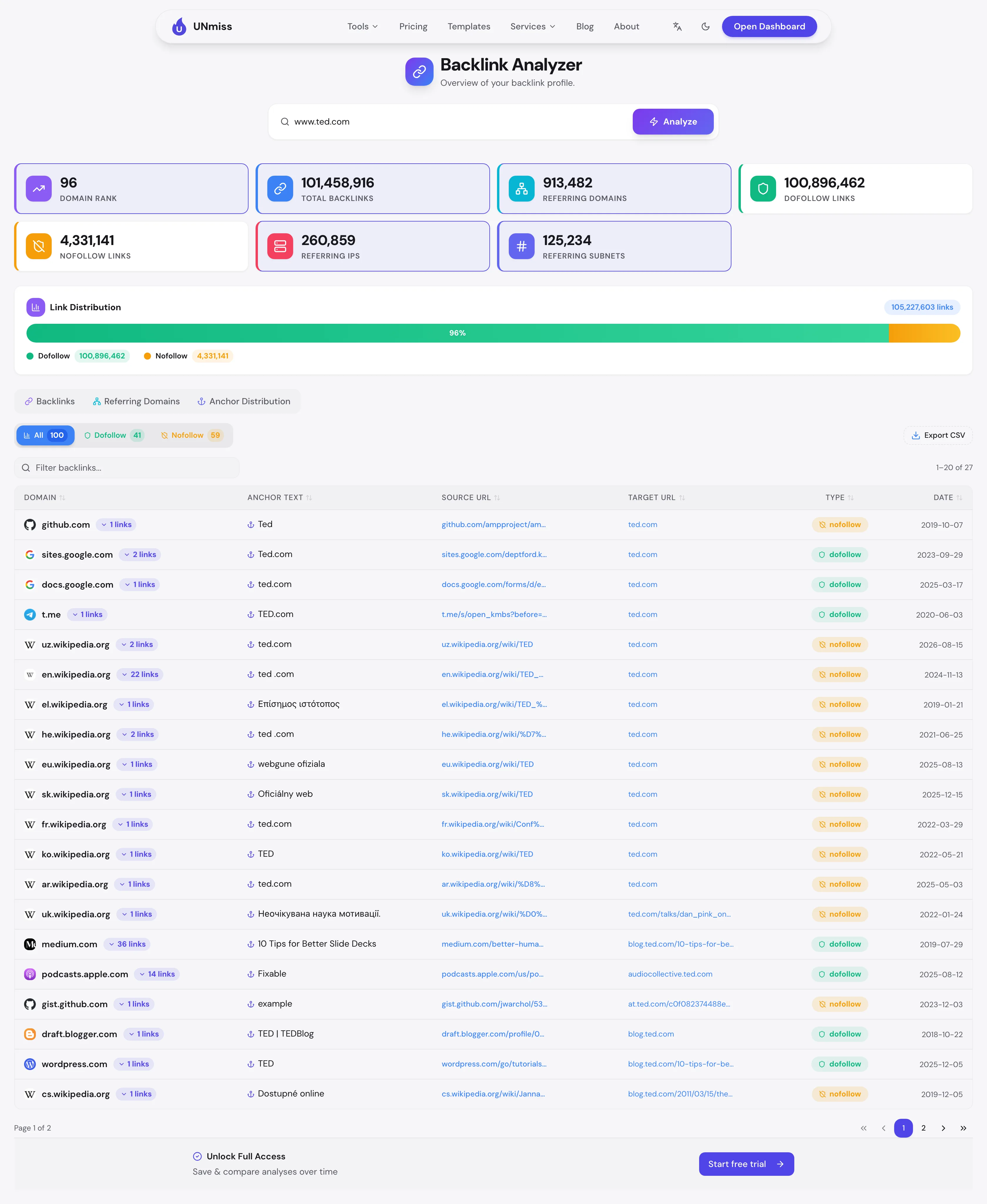Click the UNmiss flame logo icon
The image size is (987, 1204).
click(179, 26)
